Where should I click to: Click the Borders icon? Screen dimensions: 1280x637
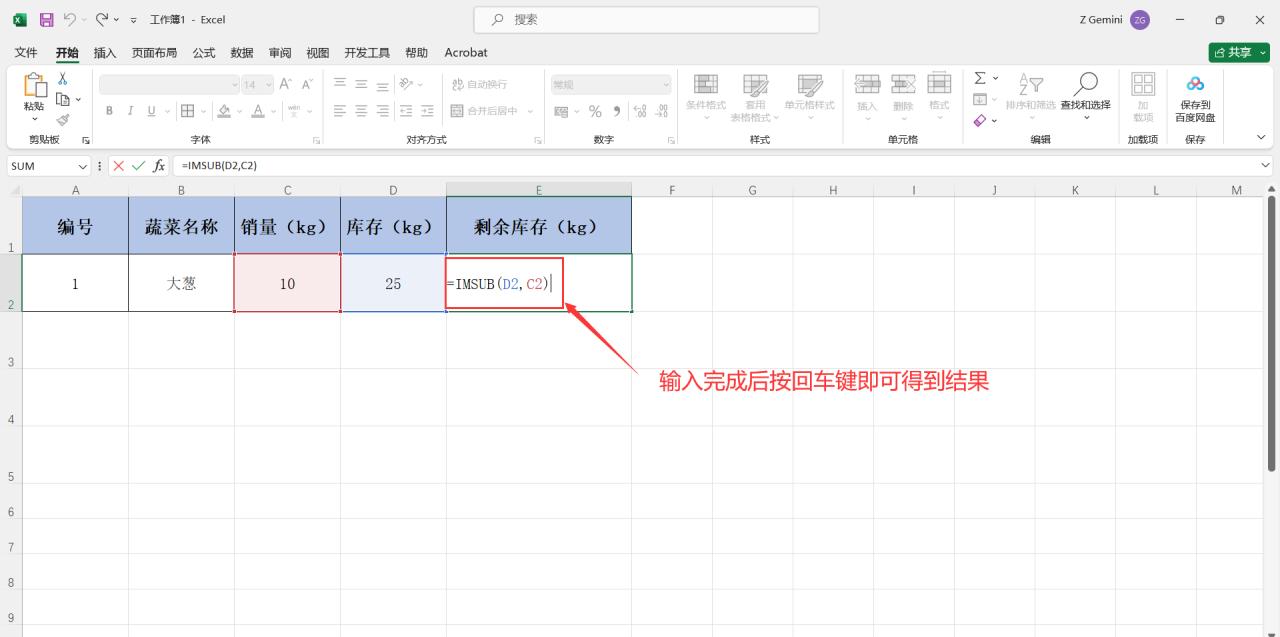[187, 111]
